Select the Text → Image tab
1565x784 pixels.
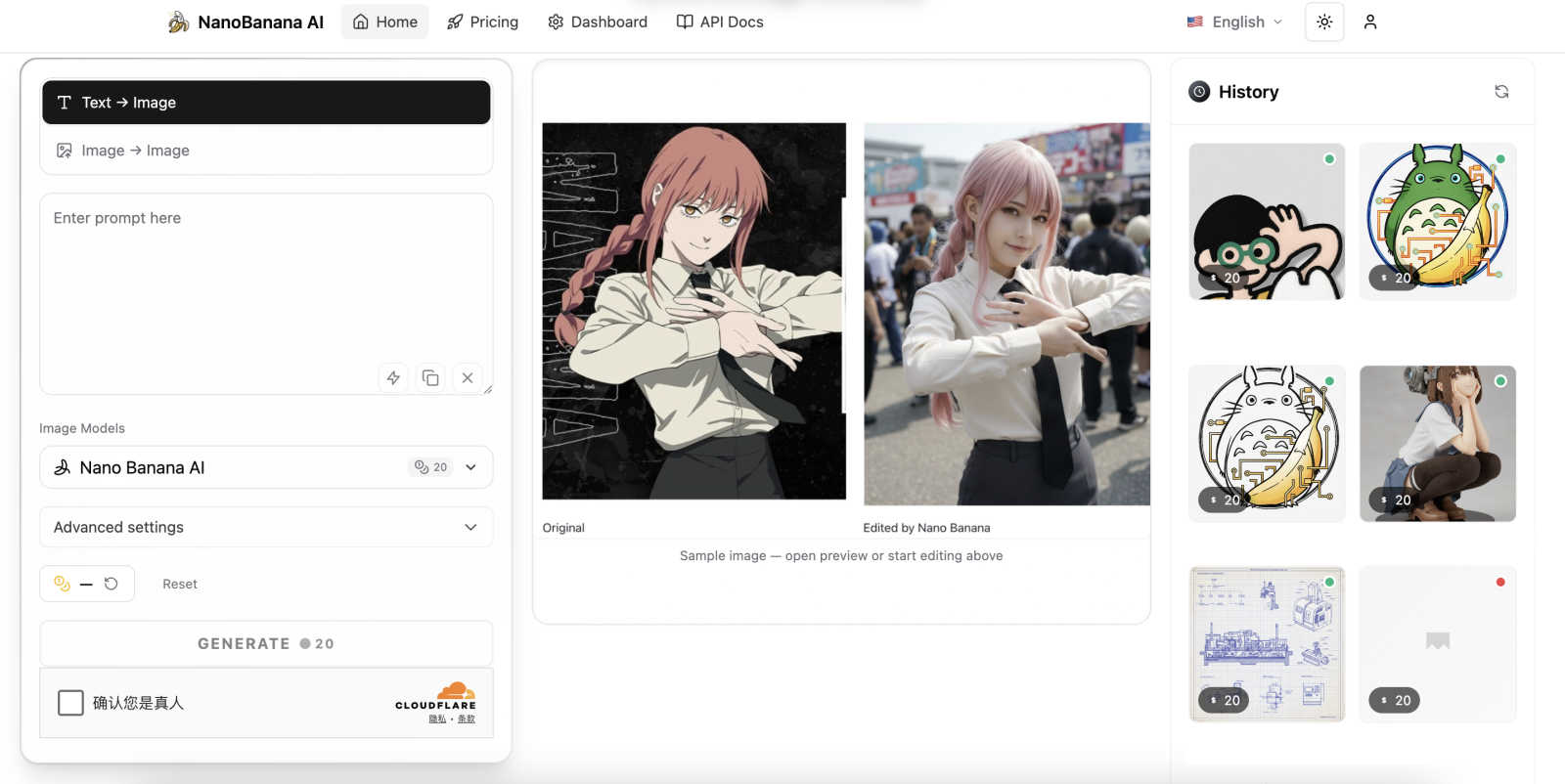tap(266, 103)
